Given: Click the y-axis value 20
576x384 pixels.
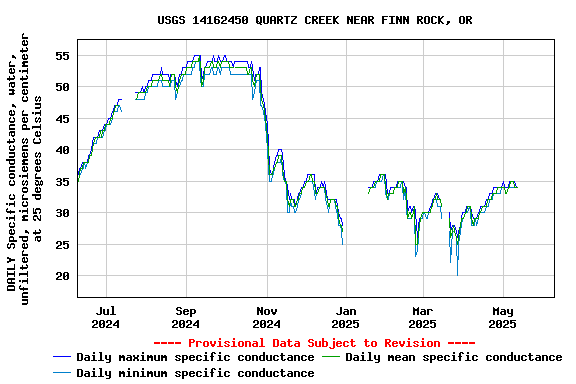Looking at the screenshot, I should tap(62, 276).
